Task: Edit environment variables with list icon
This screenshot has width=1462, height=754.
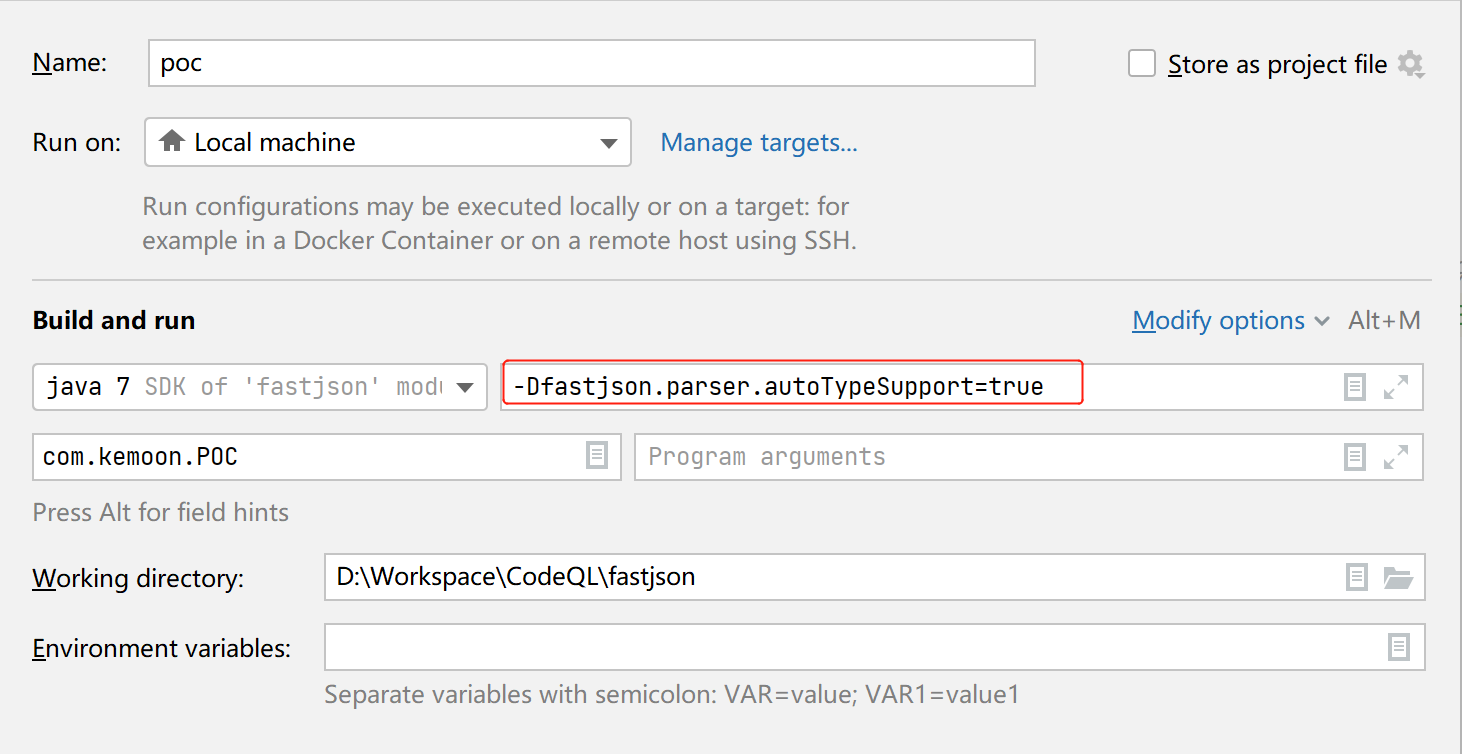Action: click(1399, 648)
